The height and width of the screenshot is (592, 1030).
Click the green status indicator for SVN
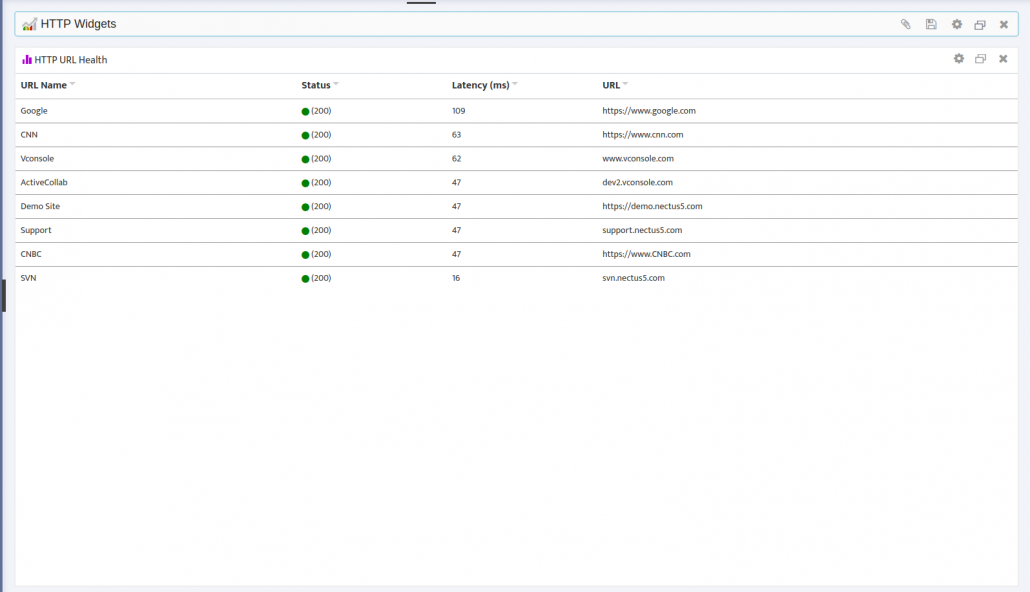click(x=304, y=278)
